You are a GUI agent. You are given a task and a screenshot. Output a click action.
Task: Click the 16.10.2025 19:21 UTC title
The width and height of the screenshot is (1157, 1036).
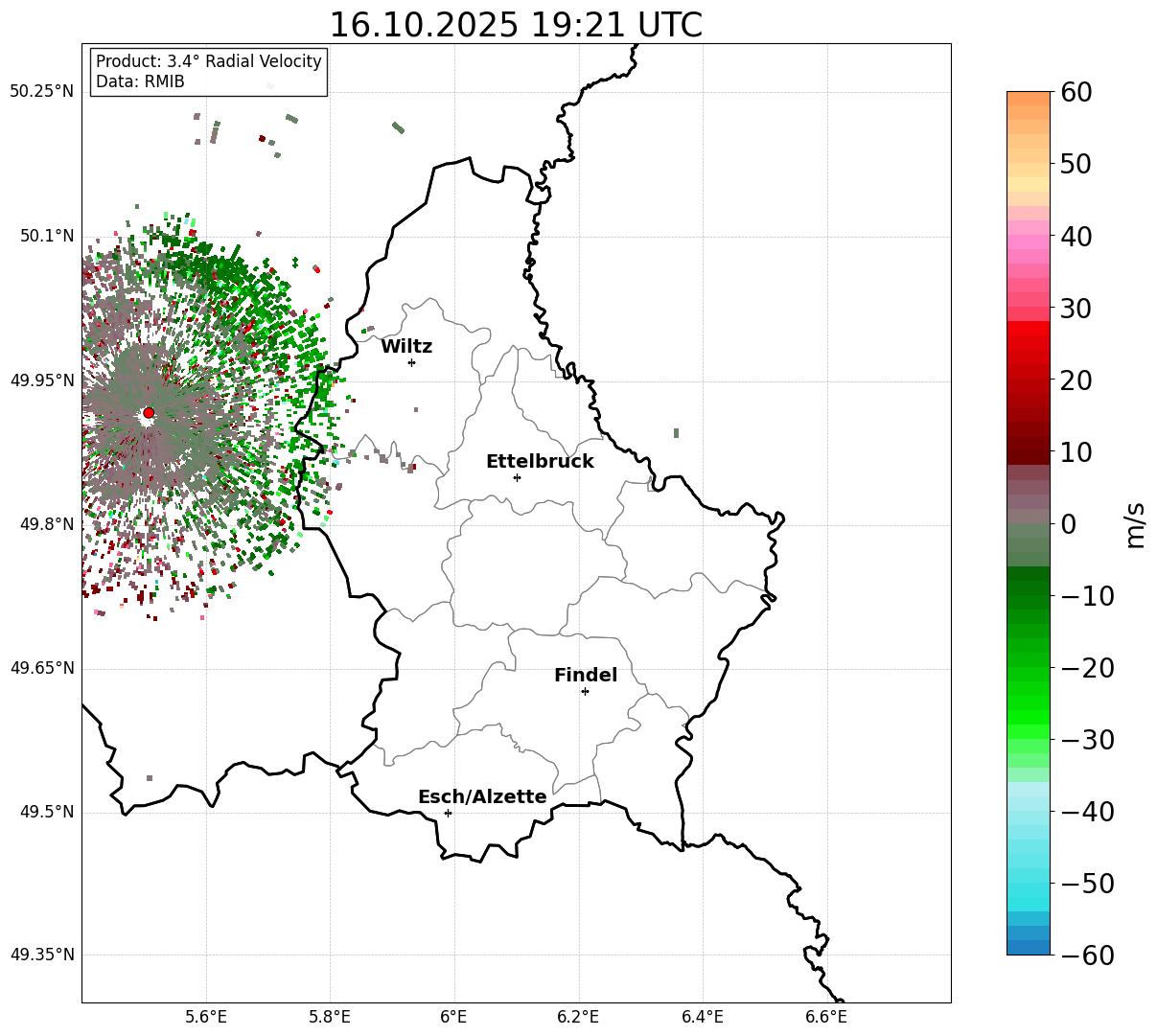[x=516, y=25]
